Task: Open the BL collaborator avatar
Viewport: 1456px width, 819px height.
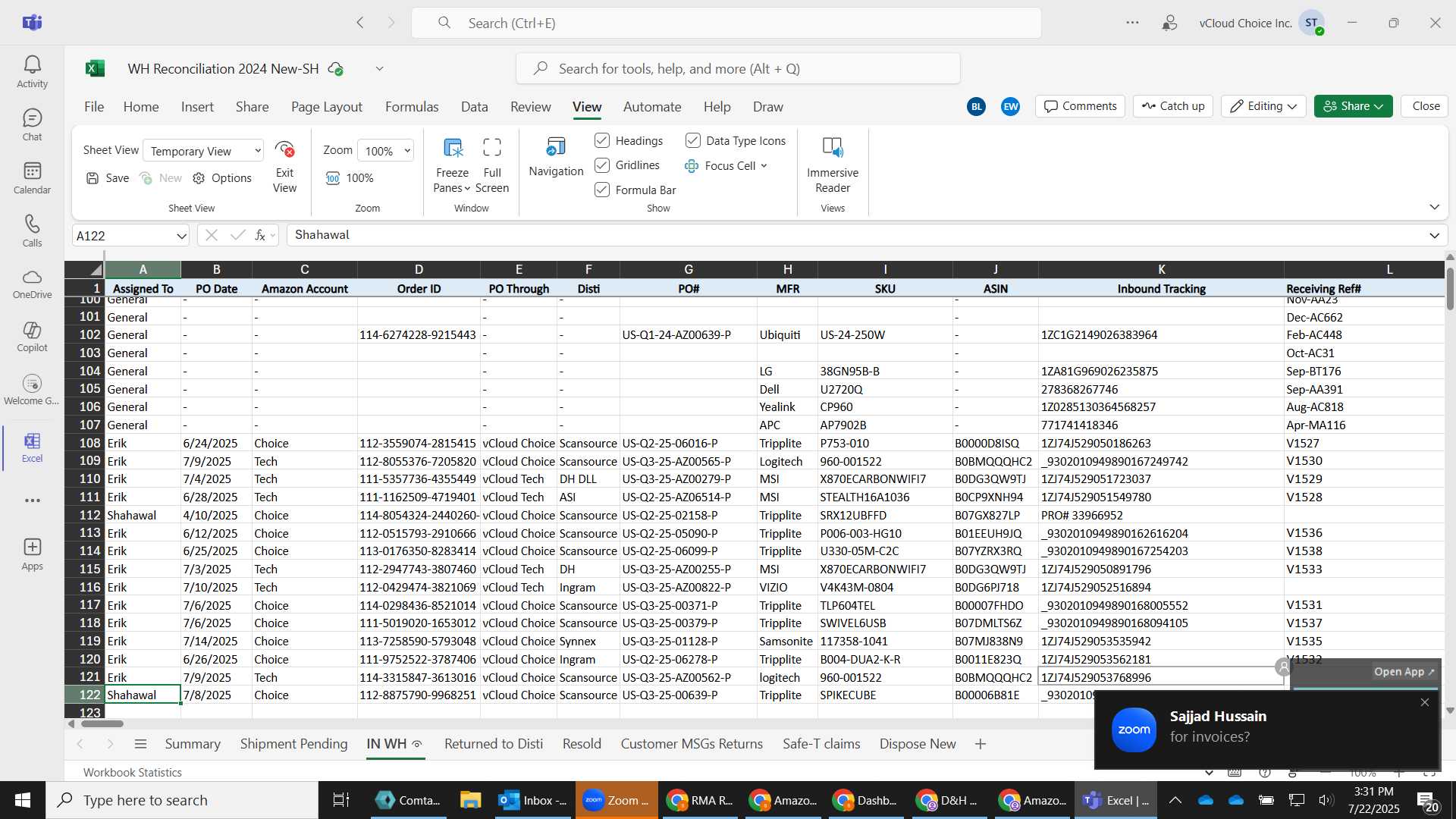Action: point(976,107)
